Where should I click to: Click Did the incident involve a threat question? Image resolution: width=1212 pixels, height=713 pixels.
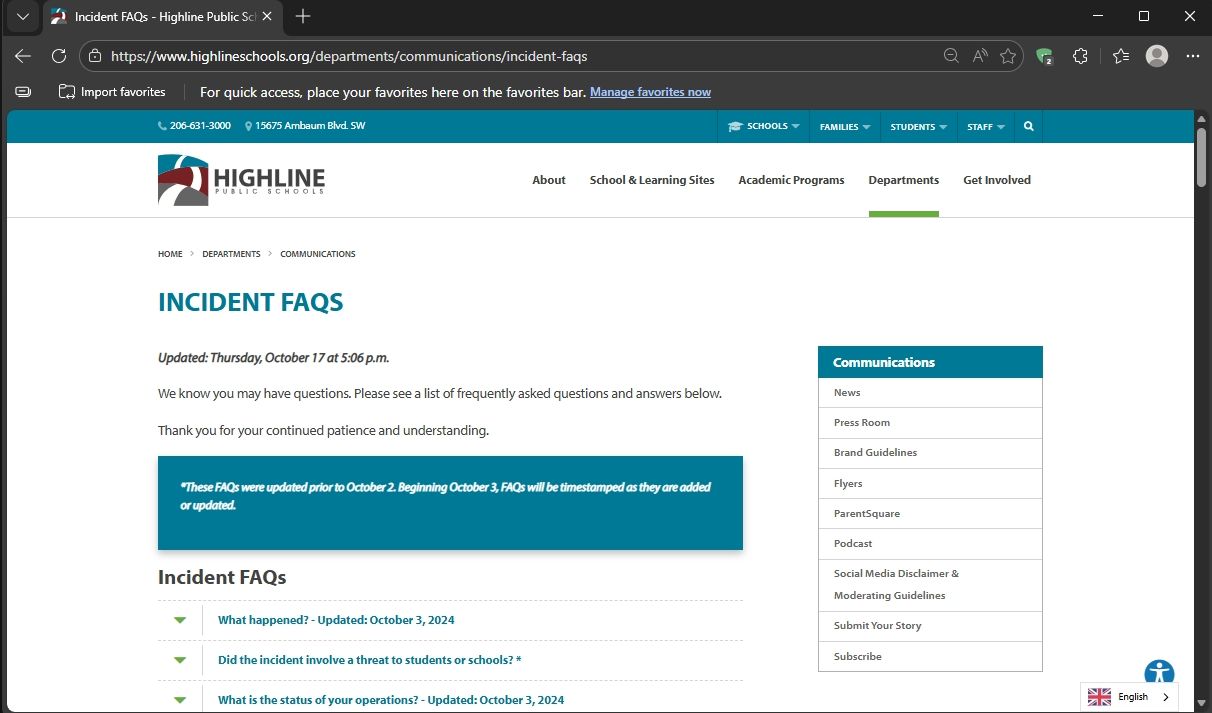(369, 660)
